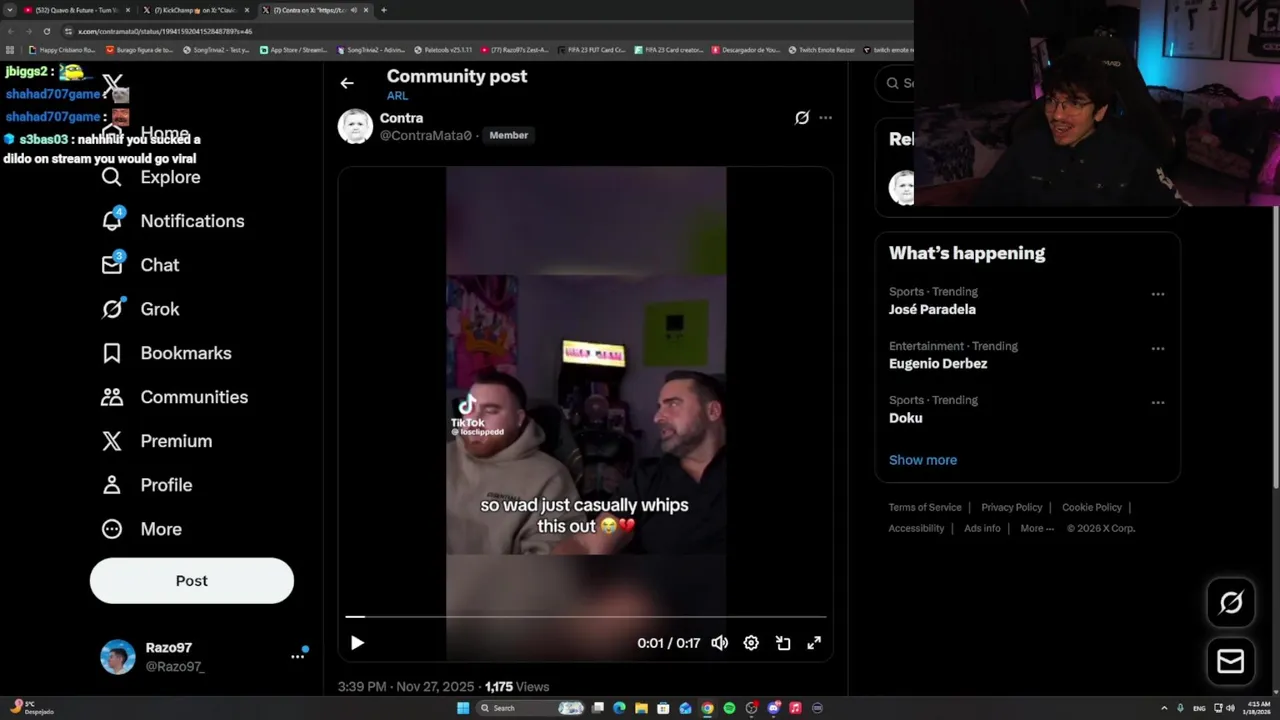Open options for Eugenio Derbez trend
1280x720 pixels.
[1158, 349]
